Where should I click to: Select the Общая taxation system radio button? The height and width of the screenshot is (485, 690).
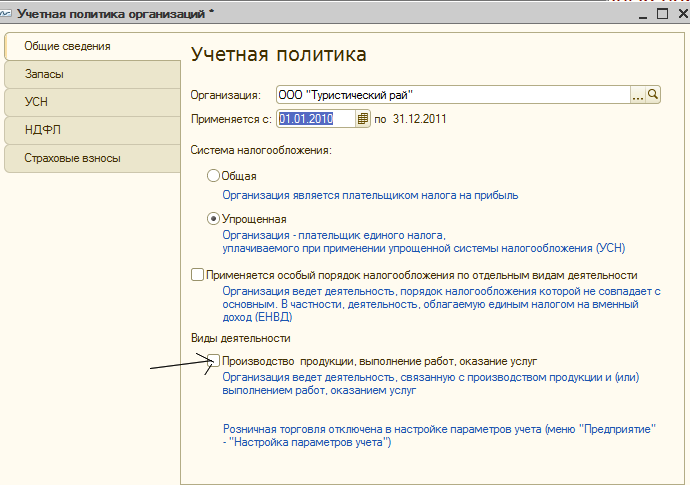point(213,176)
